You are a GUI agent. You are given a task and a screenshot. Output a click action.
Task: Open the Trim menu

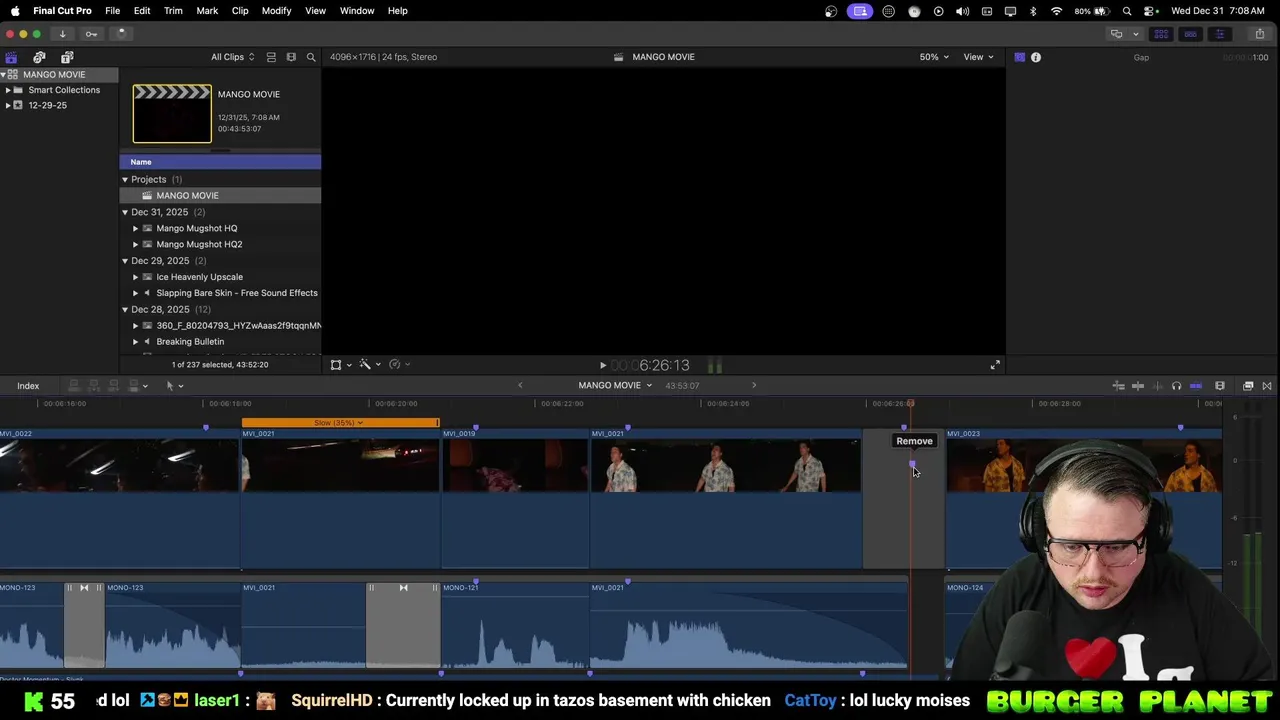173,11
